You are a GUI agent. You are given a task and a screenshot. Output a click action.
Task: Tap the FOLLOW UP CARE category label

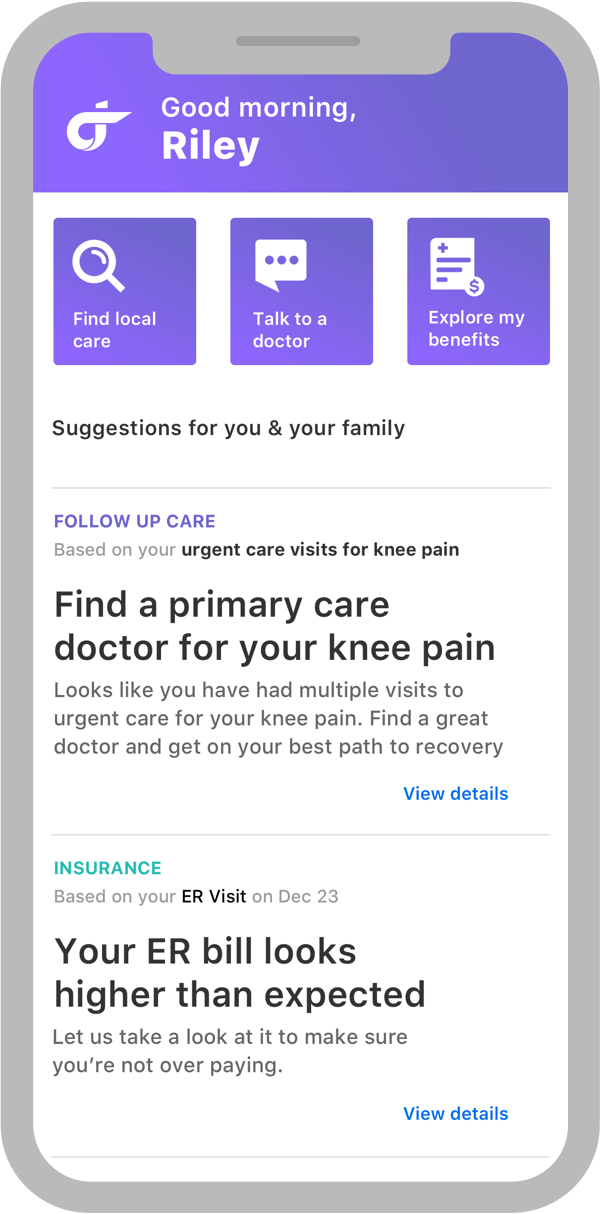tap(134, 521)
